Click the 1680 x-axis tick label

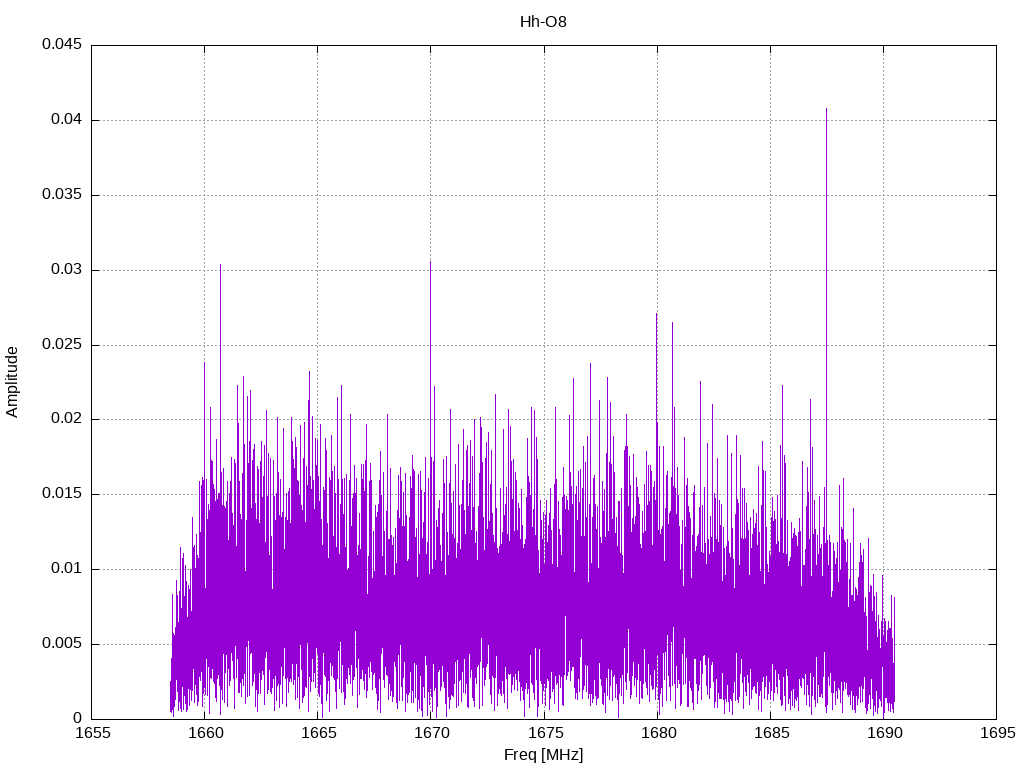point(658,733)
